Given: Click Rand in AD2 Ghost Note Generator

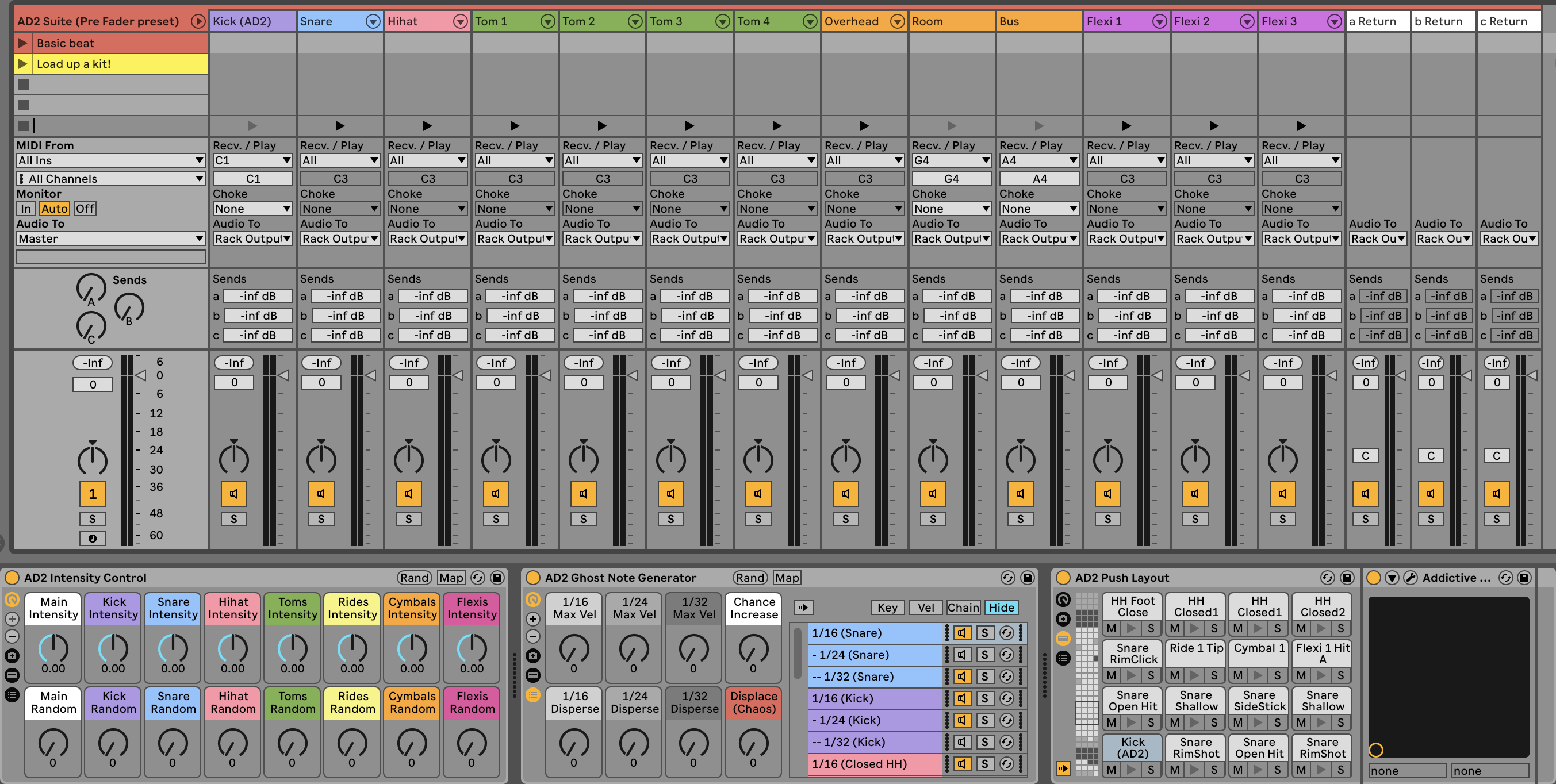Looking at the screenshot, I should point(750,578).
